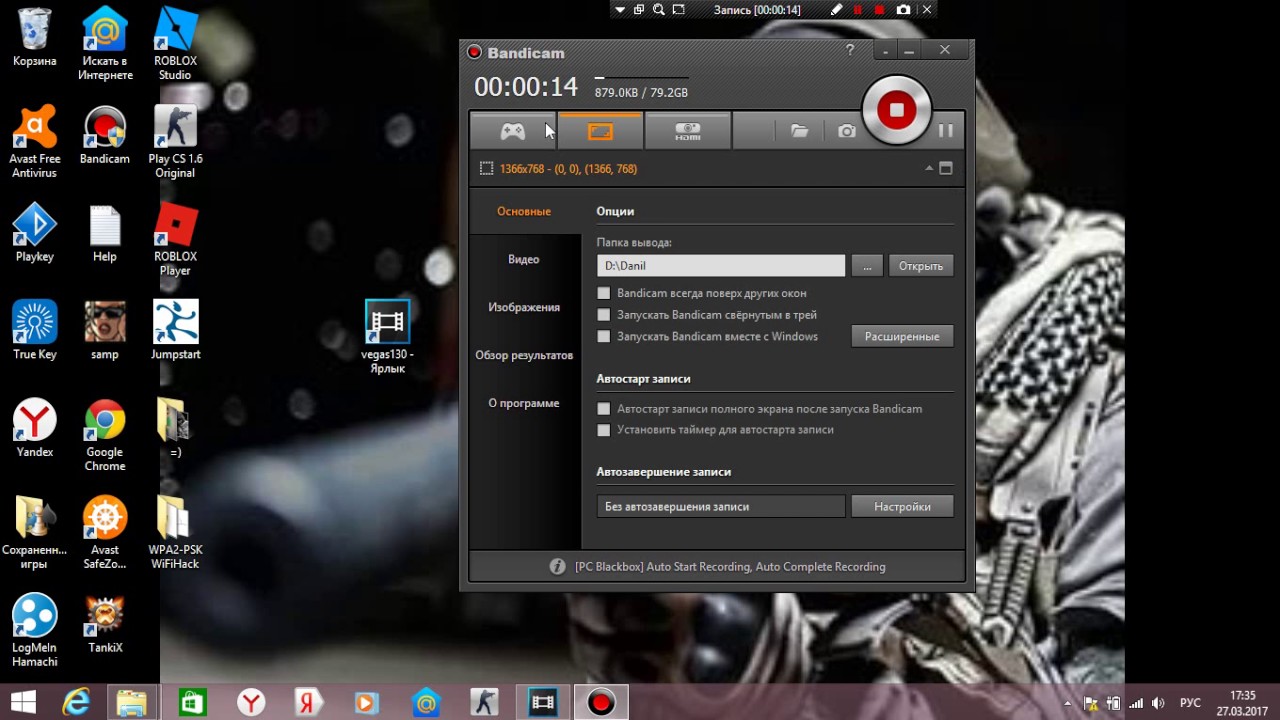Click the Корзина desktop icon
This screenshot has height=720, width=1280.
pyautogui.click(x=35, y=38)
